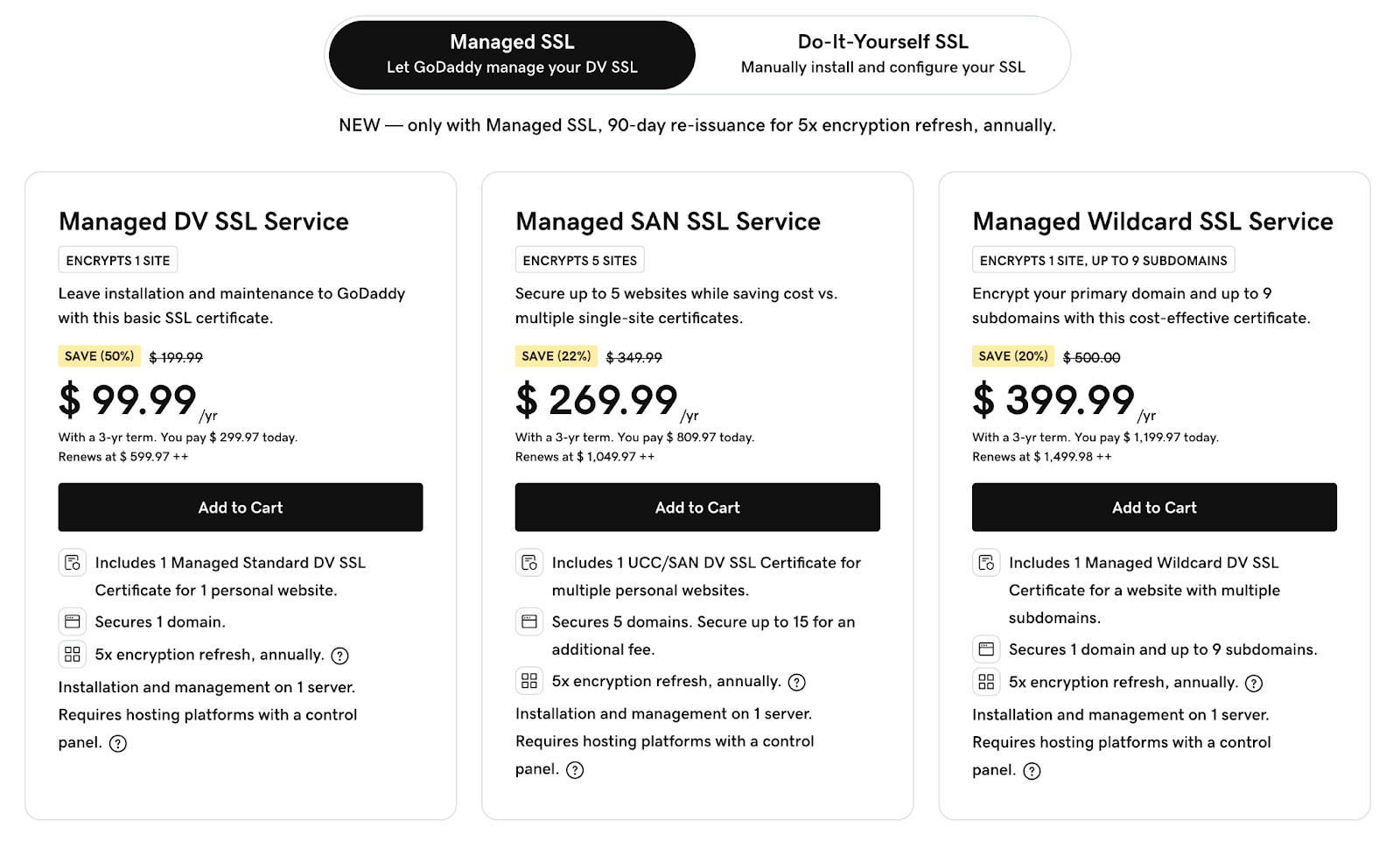The image size is (1400, 842).
Task: Click the encryption refresh grid icon in DV card
Action: [72, 654]
